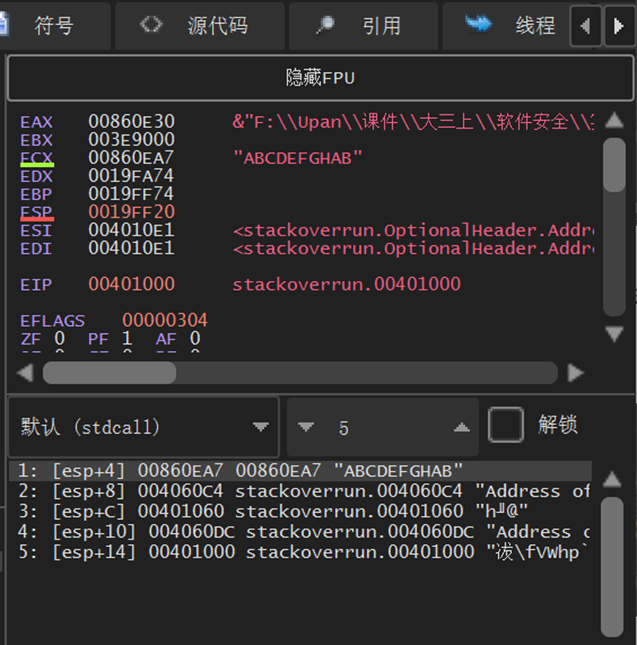Toggle the ZF flag value

(x=60, y=339)
